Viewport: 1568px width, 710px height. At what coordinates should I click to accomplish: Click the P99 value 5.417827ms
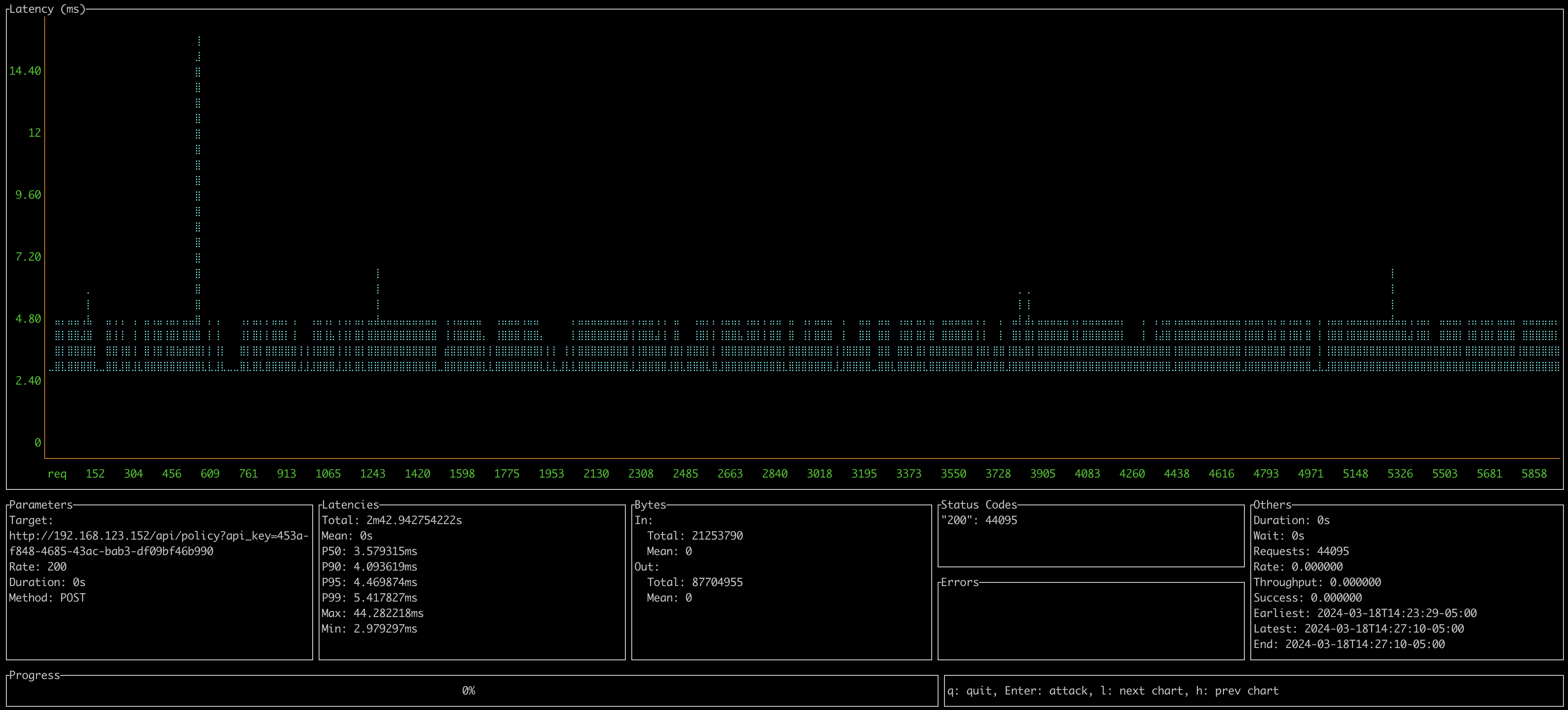369,597
